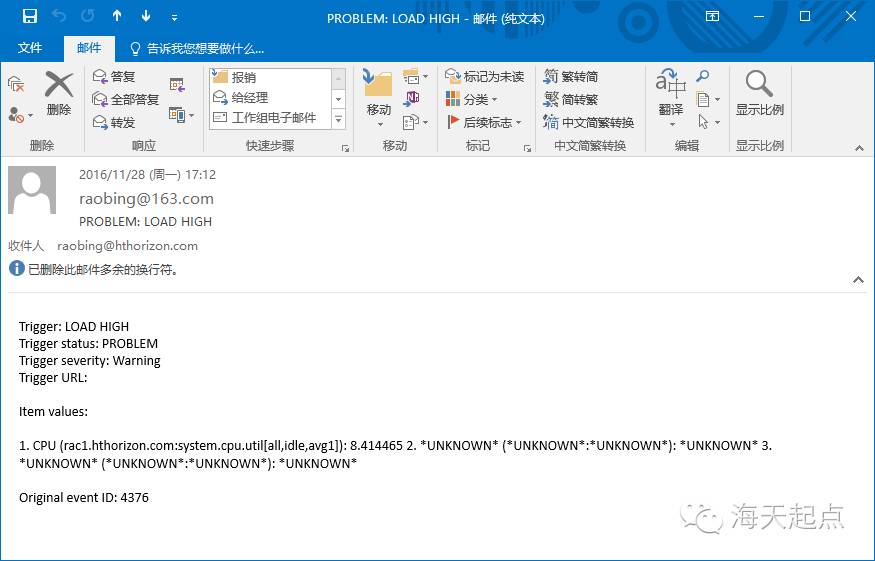Click the date text 2016/11/28 (周一) 17:12
Image resolution: width=875 pixels, height=561 pixels.
click(x=147, y=175)
